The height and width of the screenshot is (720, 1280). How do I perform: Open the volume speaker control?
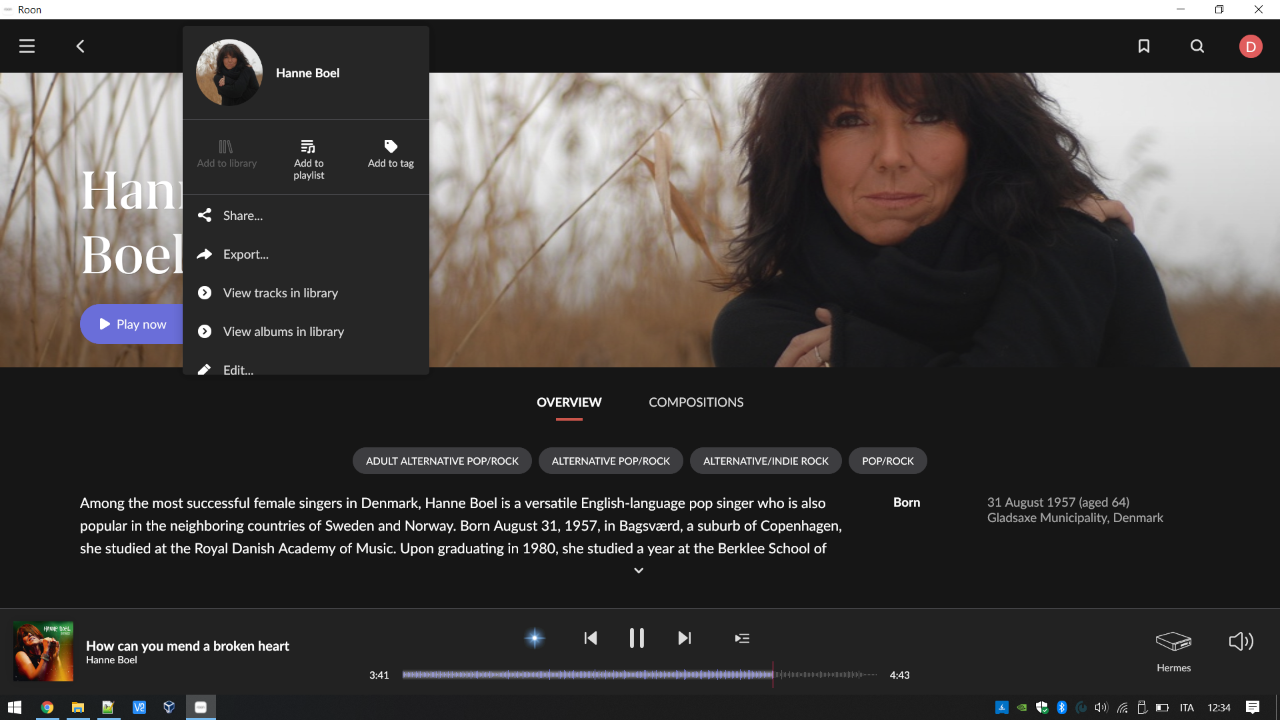pos(1241,641)
